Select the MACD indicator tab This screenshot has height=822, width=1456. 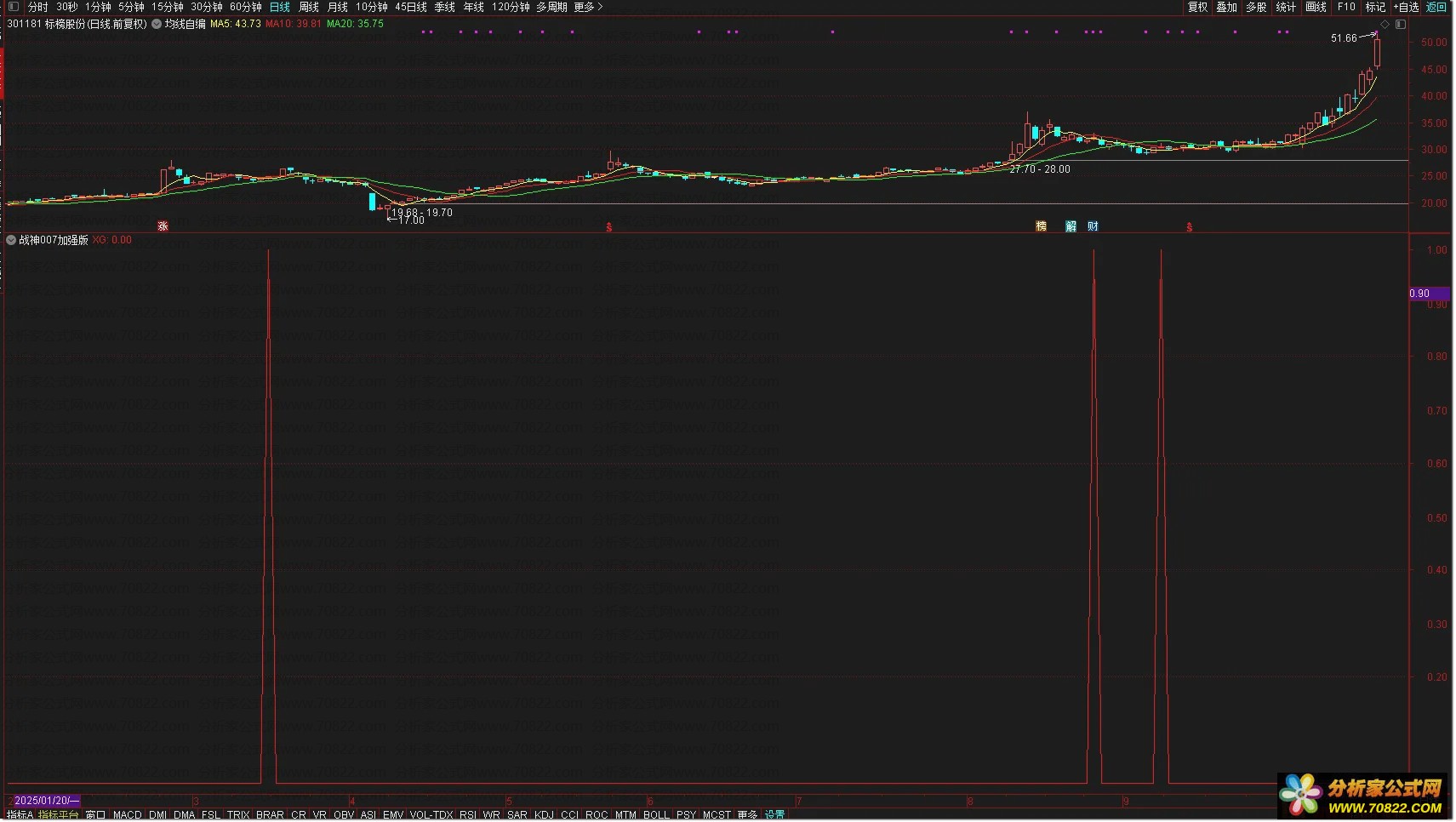pyautogui.click(x=127, y=815)
